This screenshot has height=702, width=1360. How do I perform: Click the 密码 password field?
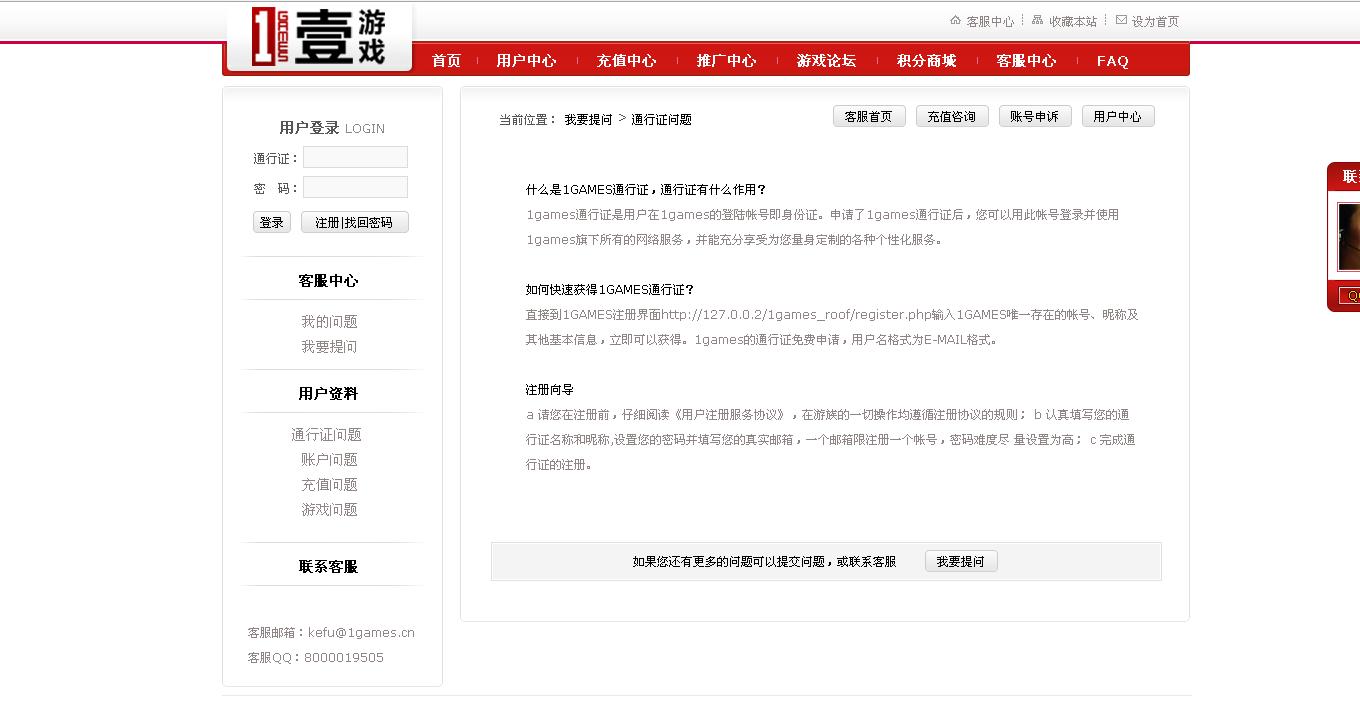[355, 187]
